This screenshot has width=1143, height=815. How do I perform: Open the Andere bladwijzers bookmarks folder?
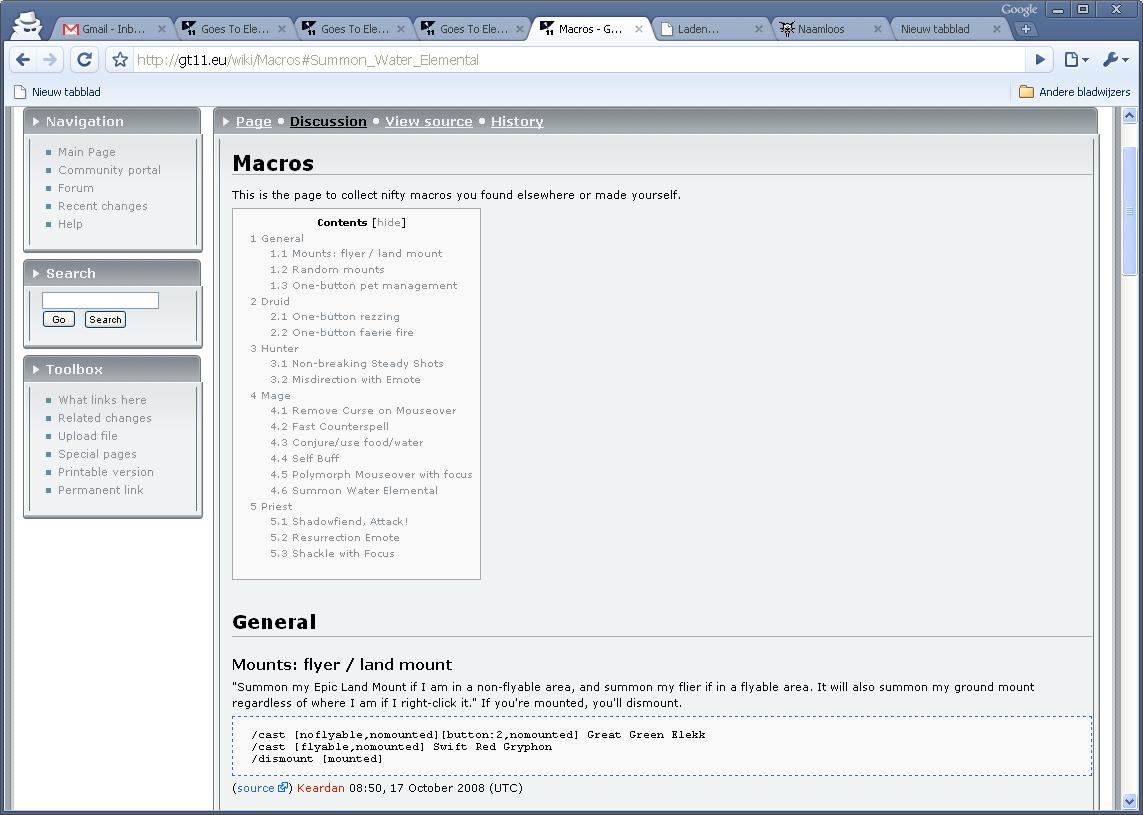click(1074, 92)
